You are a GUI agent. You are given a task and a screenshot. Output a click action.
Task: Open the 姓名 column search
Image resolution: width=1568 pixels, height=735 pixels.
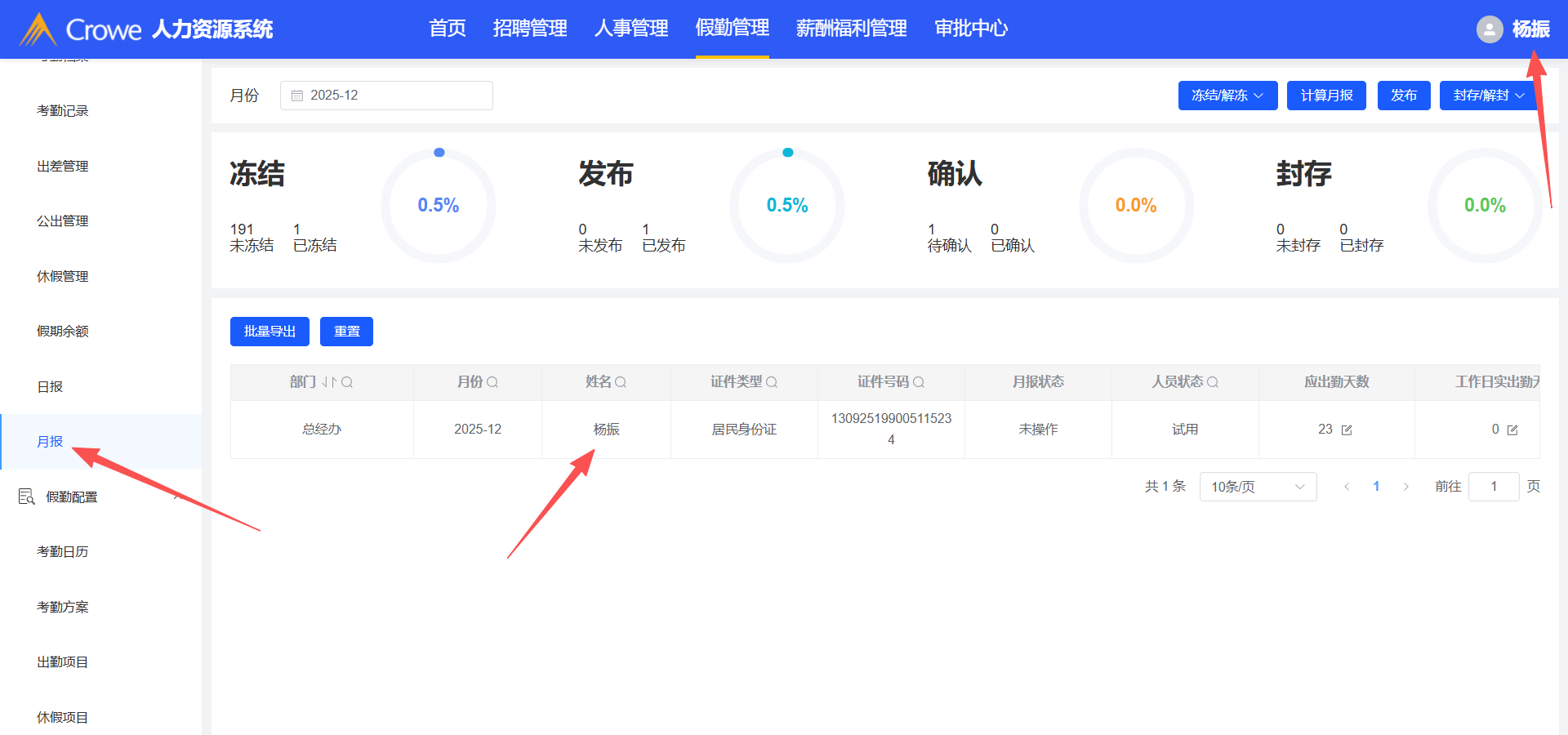pos(621,382)
